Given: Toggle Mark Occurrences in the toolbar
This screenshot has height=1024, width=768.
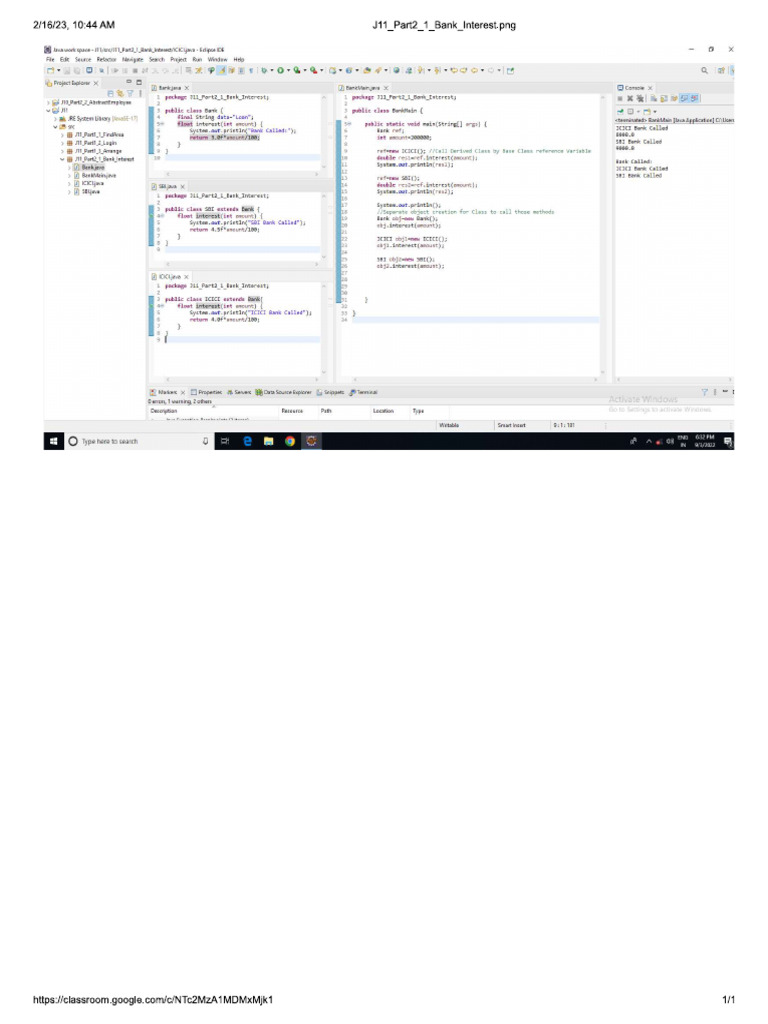Looking at the screenshot, I should click(x=220, y=70).
